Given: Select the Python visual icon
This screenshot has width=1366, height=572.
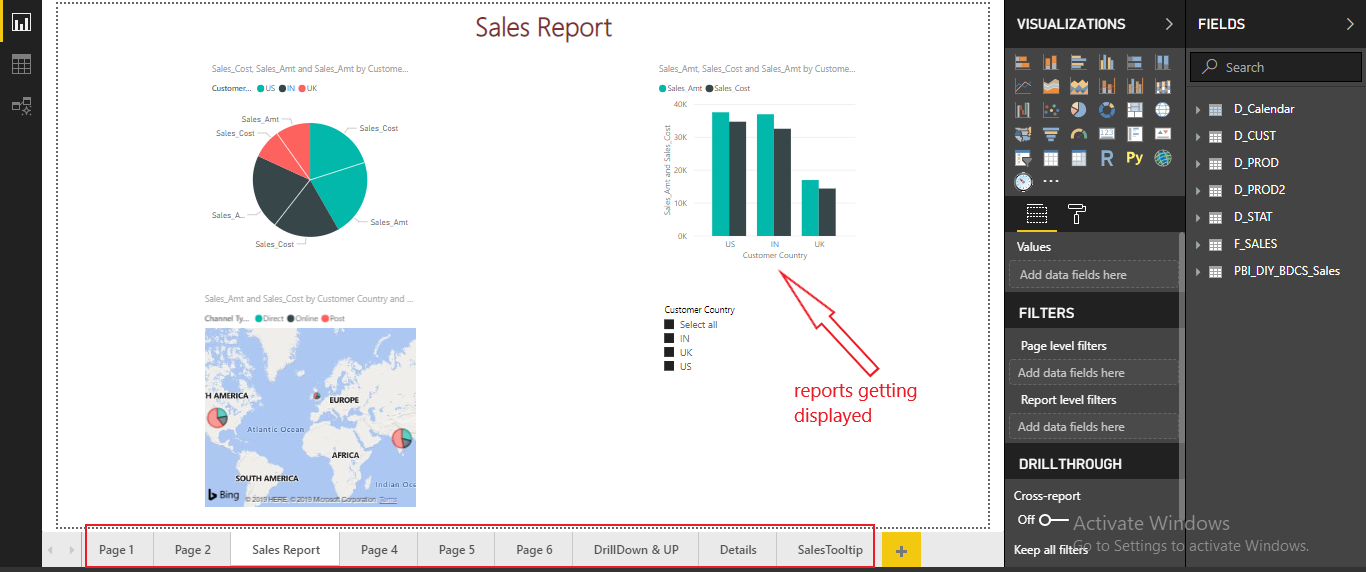Looking at the screenshot, I should coord(1135,158).
